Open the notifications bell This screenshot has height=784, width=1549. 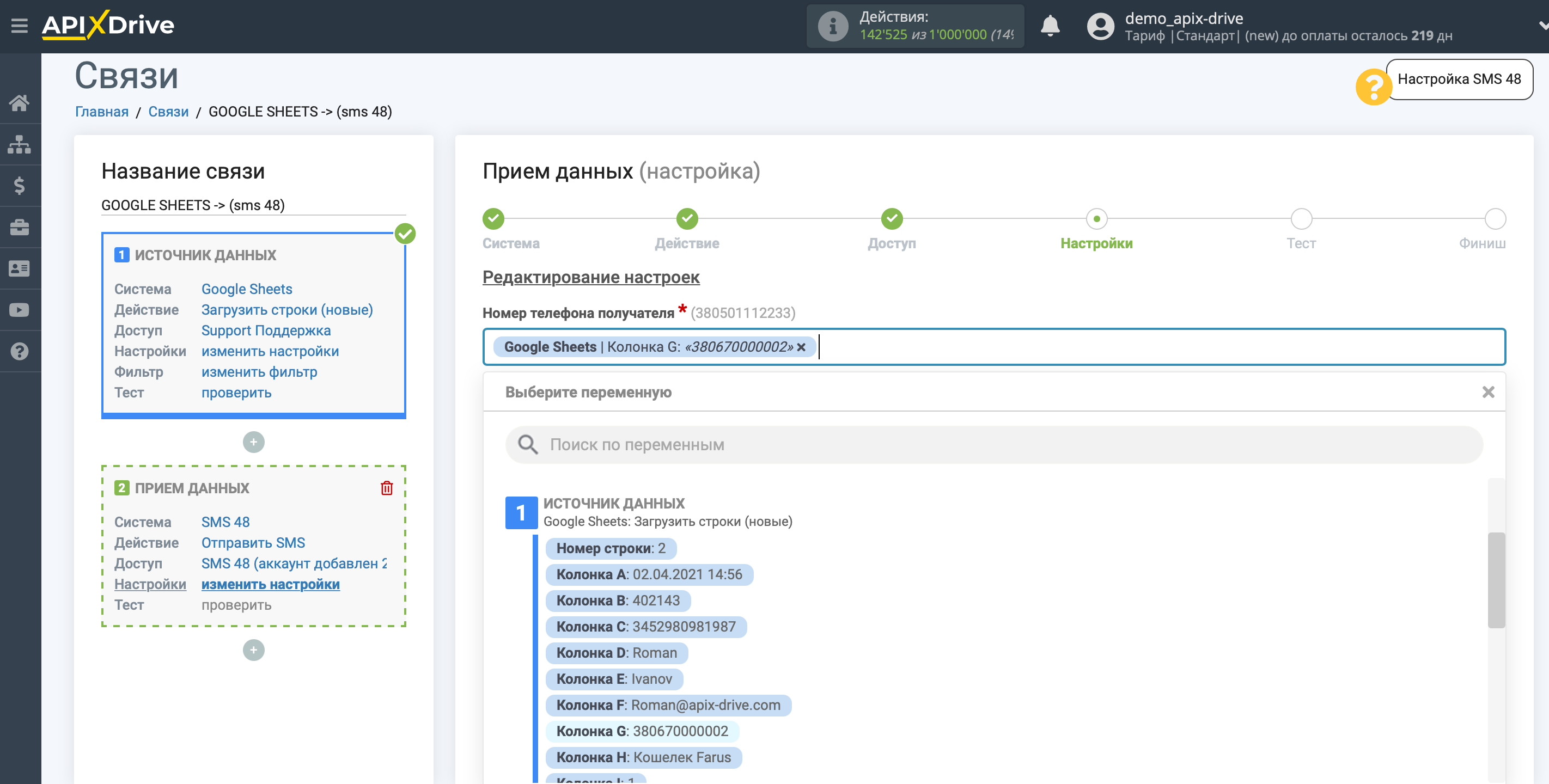pos(1050,26)
